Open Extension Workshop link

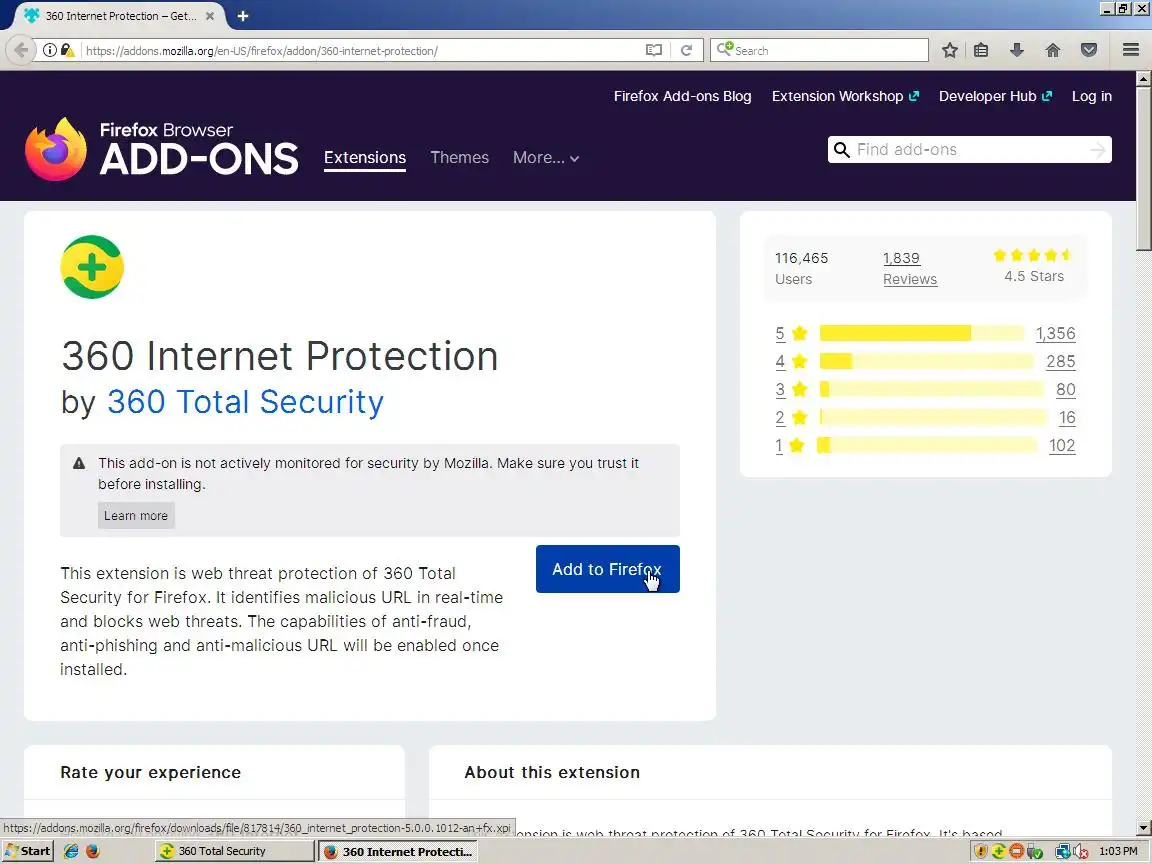845,96
